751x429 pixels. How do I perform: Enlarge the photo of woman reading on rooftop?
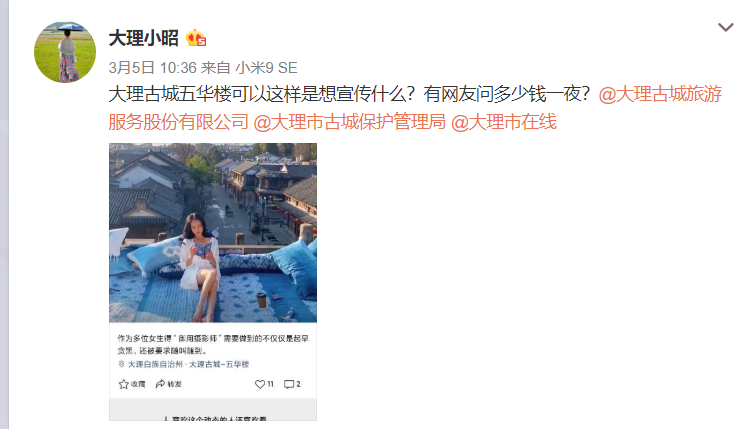tap(213, 233)
